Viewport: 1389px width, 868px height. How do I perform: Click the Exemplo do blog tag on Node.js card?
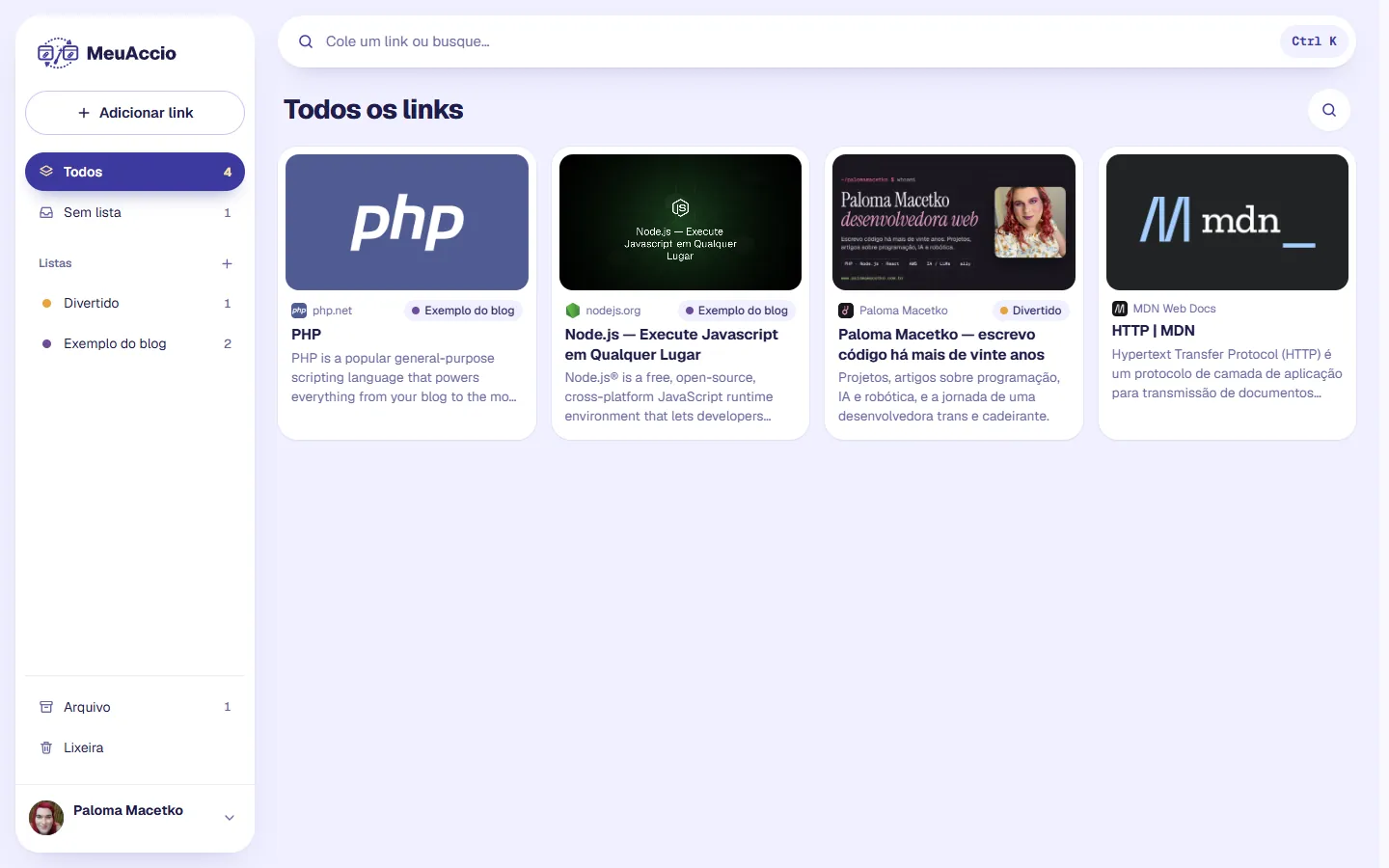pos(737,311)
